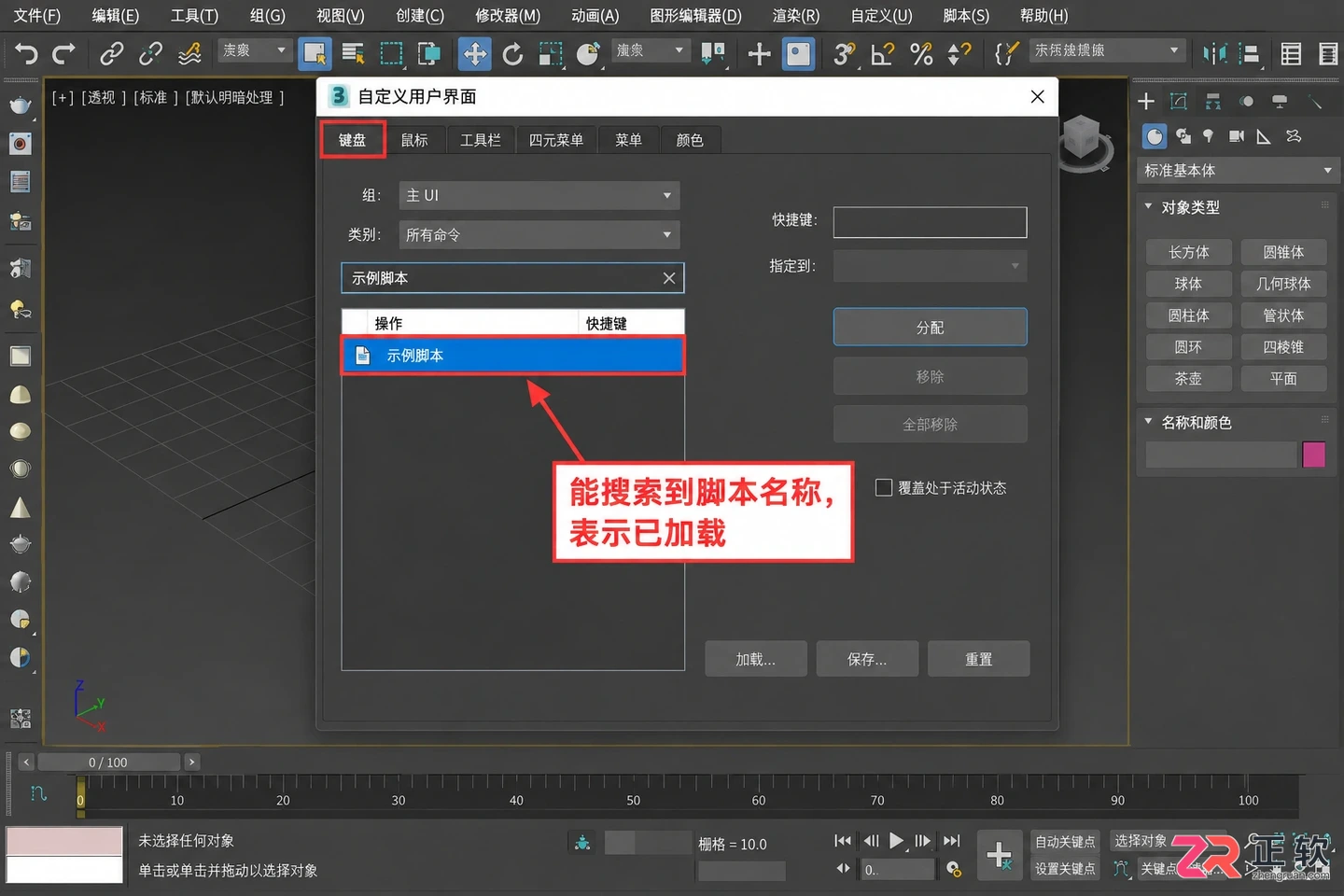This screenshot has height=896, width=1344.
Task: Select the Geometry category sphere icon
Action: (x=1155, y=137)
